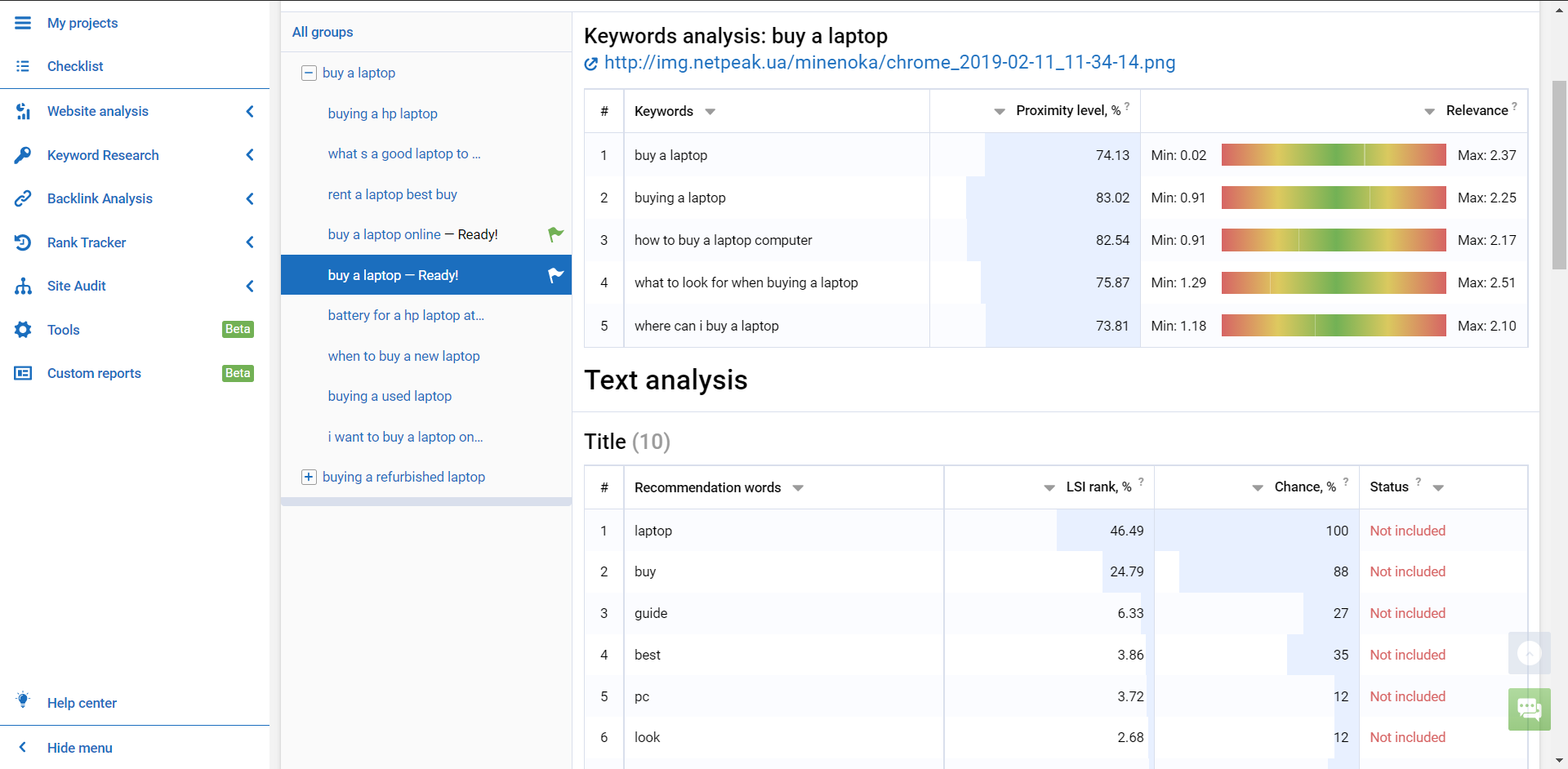The image size is (1568, 769).
Task: Click help question mark beside Relevance
Action: pyautogui.click(x=1514, y=106)
